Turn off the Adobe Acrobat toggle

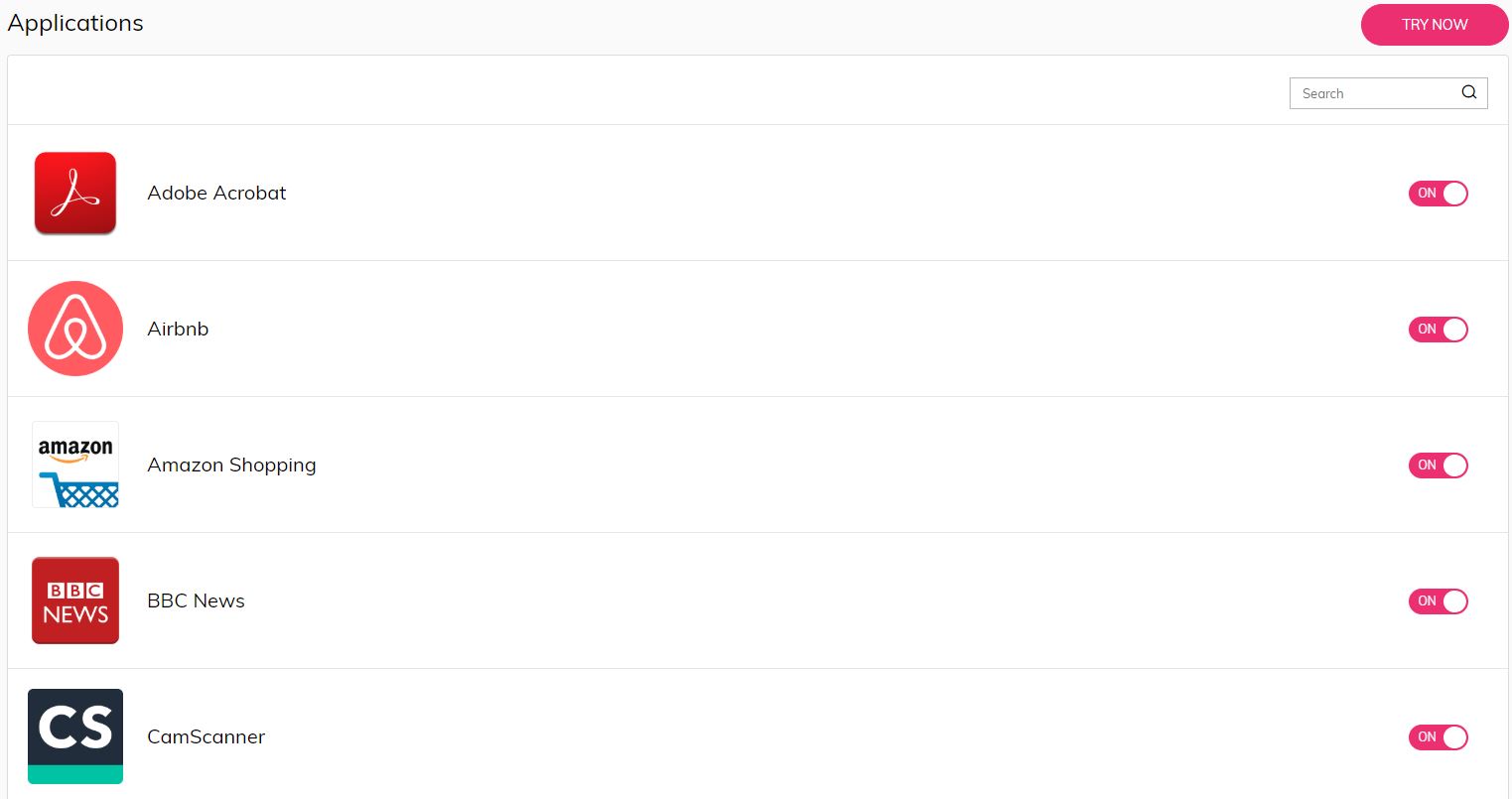(1438, 194)
